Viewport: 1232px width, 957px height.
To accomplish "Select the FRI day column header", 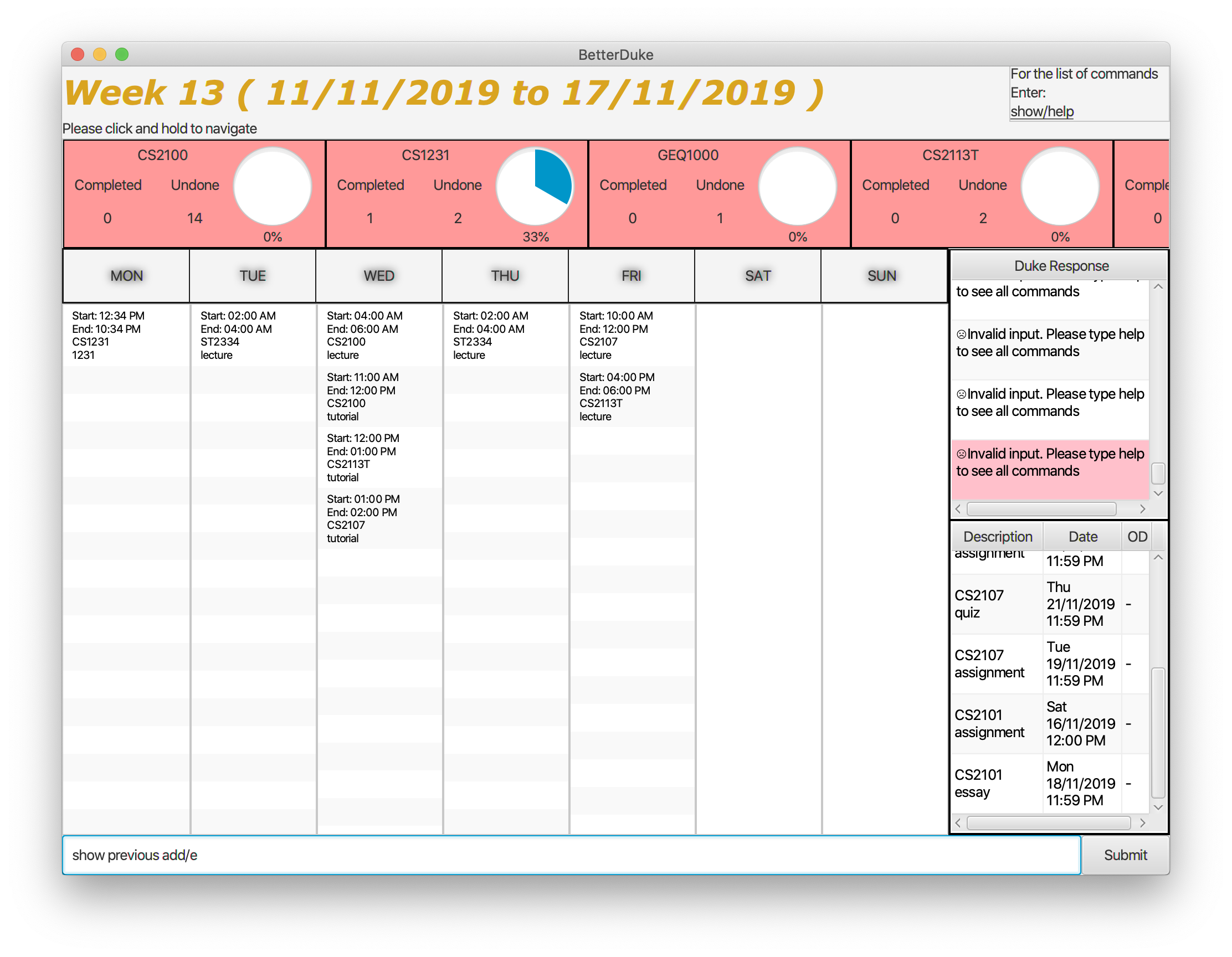I will (631, 276).
